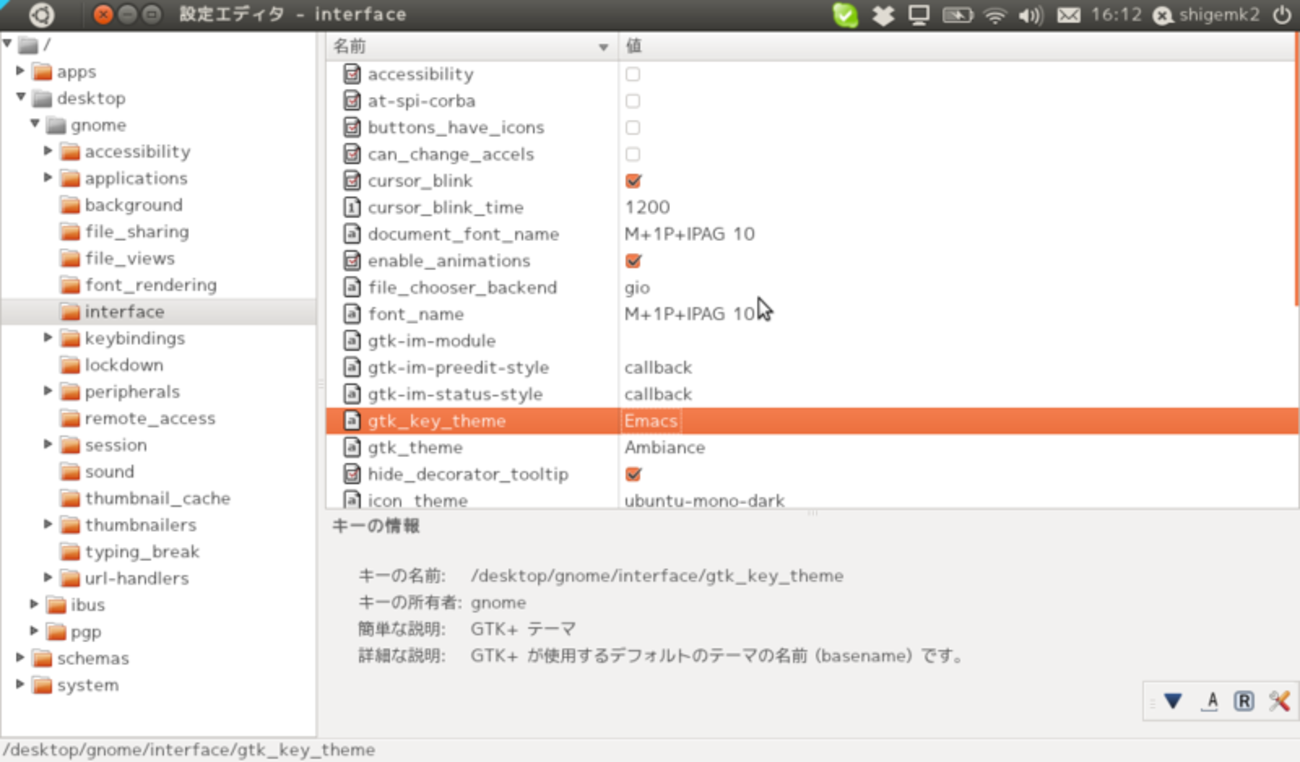
Task: Collapse the desktop folder
Action: (21, 98)
